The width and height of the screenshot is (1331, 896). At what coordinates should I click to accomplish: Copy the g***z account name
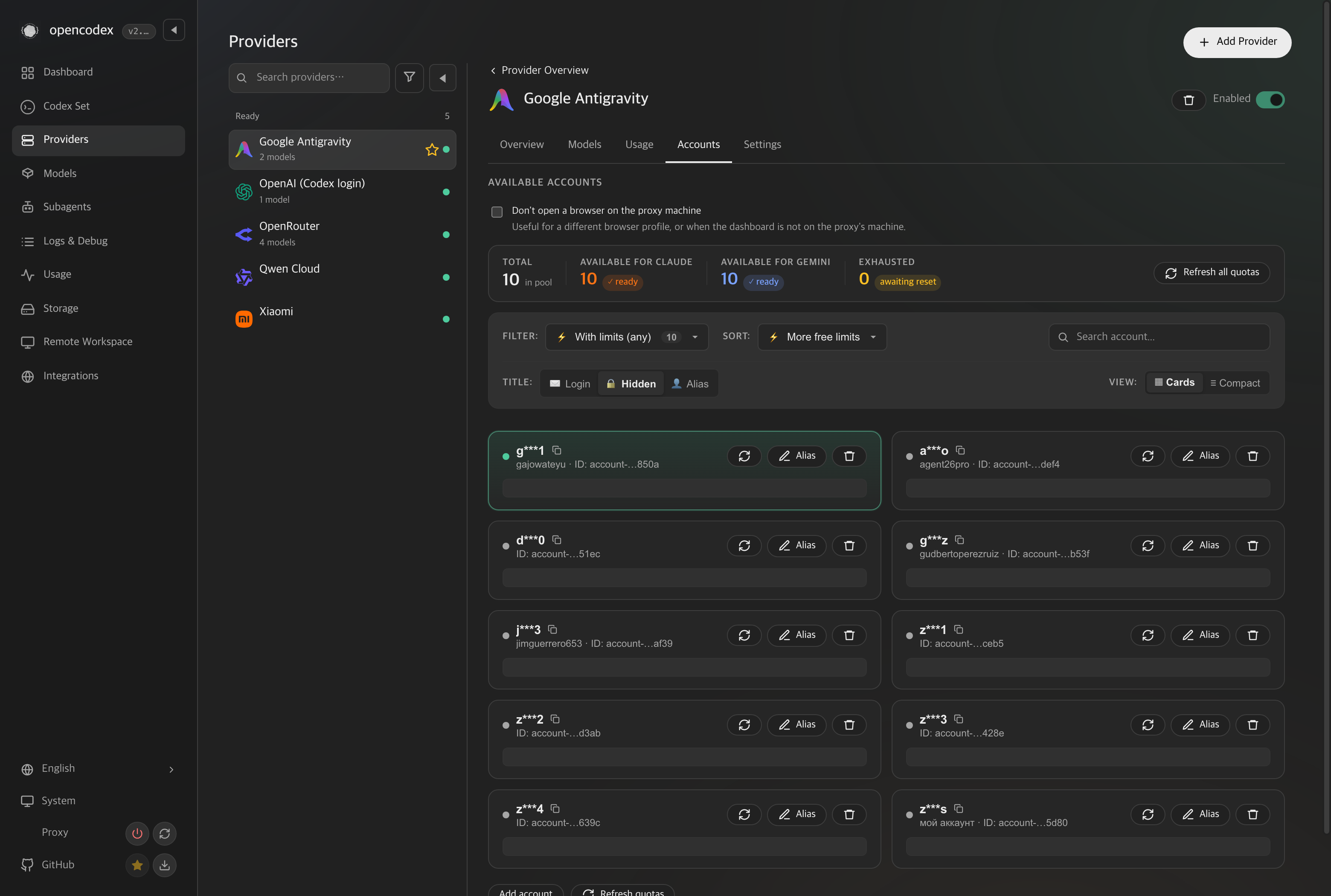coord(960,540)
